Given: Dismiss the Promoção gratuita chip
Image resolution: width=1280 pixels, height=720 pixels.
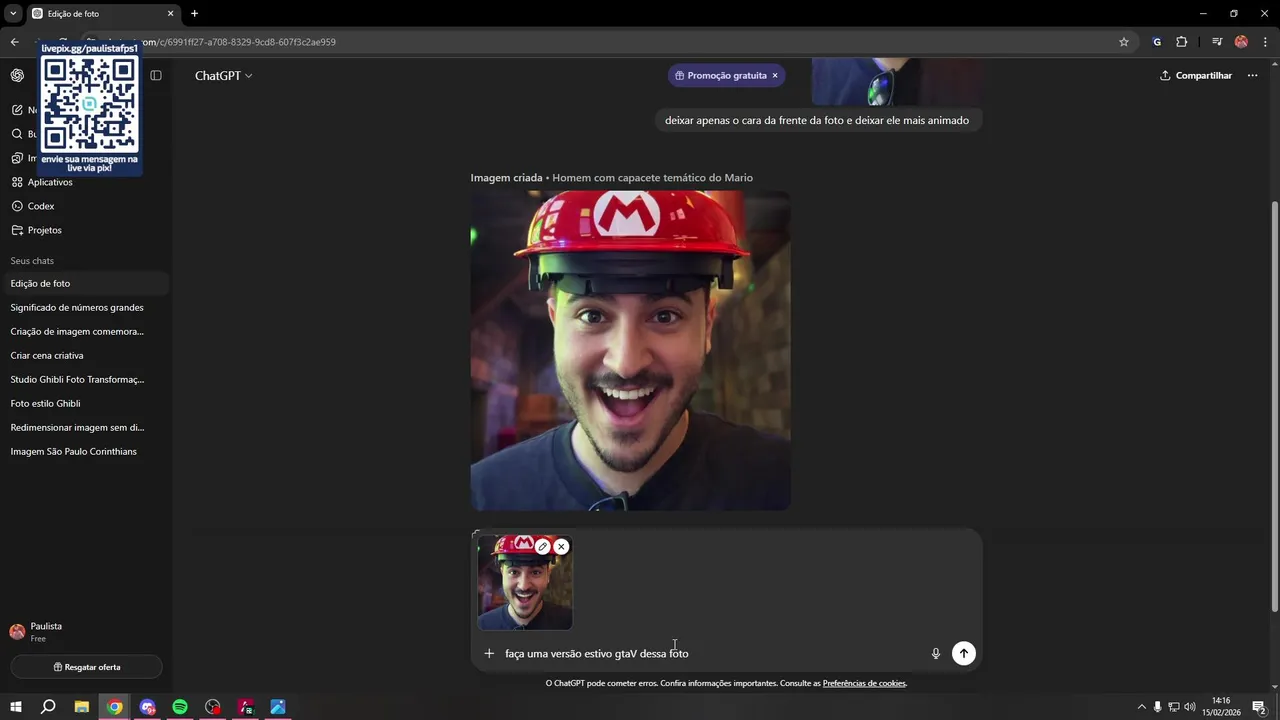Looking at the screenshot, I should coord(775,75).
